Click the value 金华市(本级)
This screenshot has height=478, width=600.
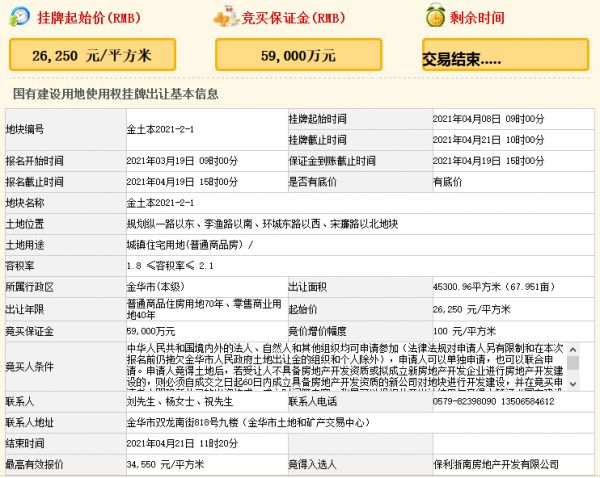coord(156,287)
